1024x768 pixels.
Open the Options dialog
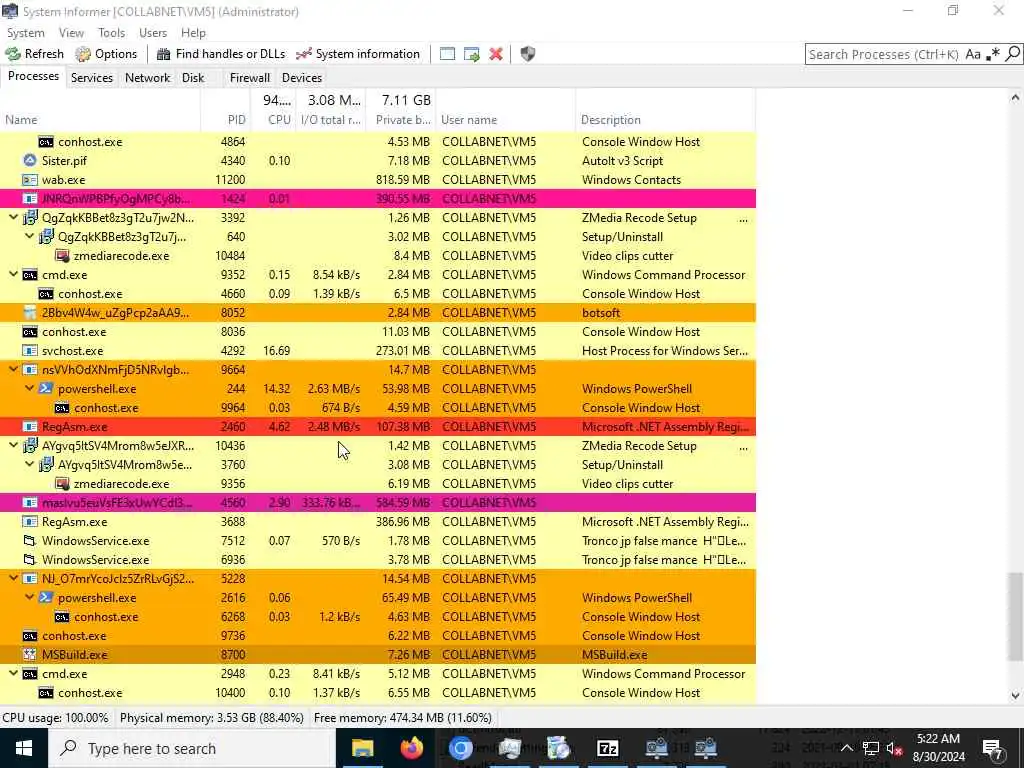pos(106,54)
